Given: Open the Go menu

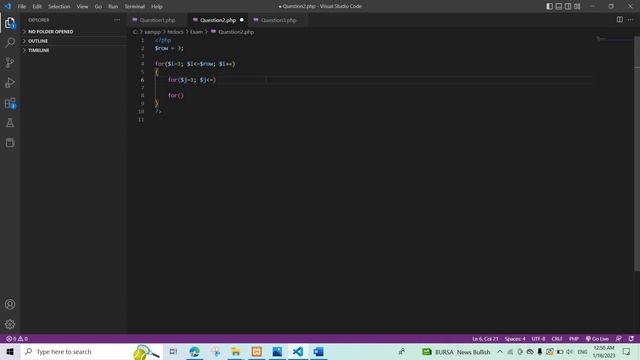Looking at the screenshot, I should click(x=98, y=6).
